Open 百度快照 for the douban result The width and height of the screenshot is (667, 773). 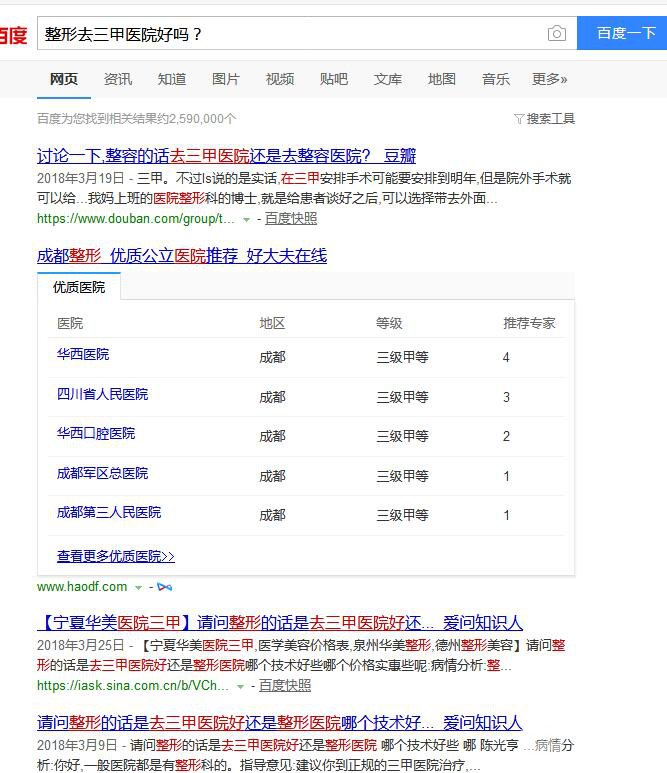(291, 218)
